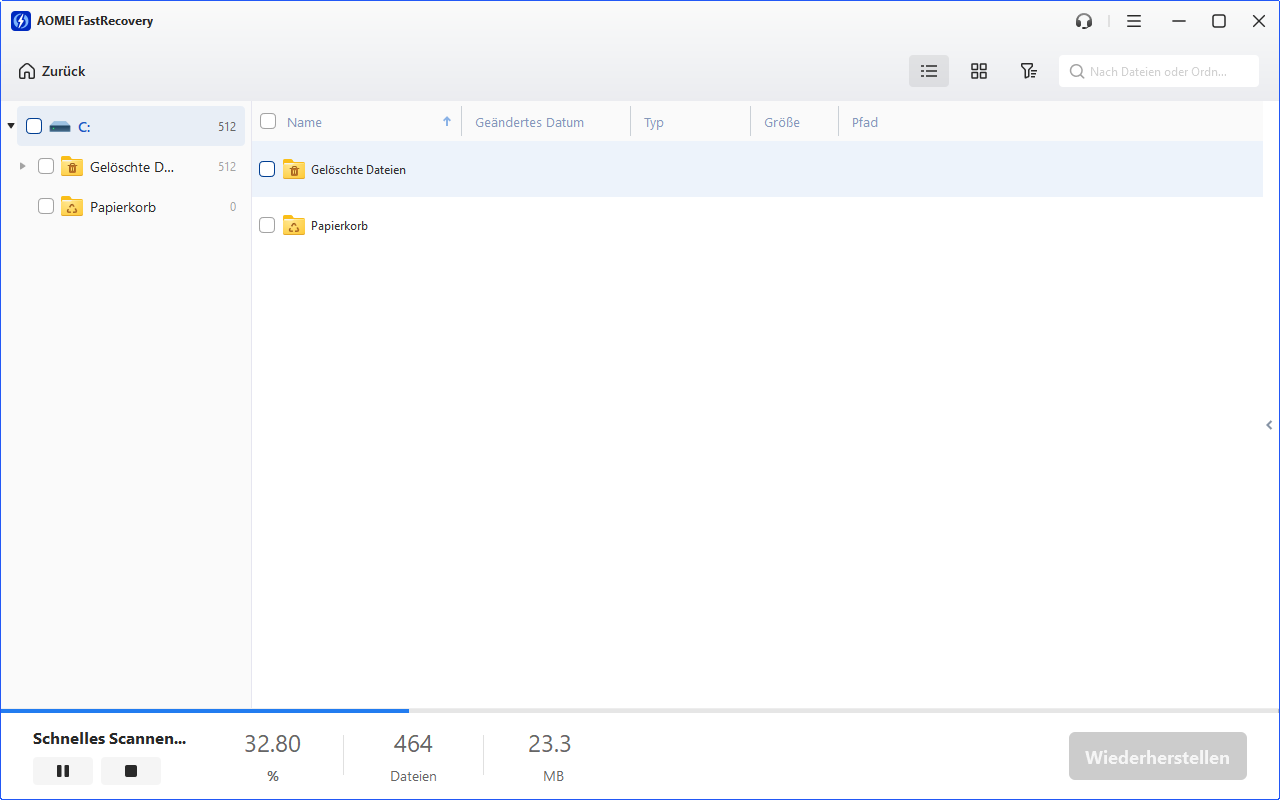The height and width of the screenshot is (800, 1280).
Task: Sort list by Größe column
Action: (x=782, y=122)
